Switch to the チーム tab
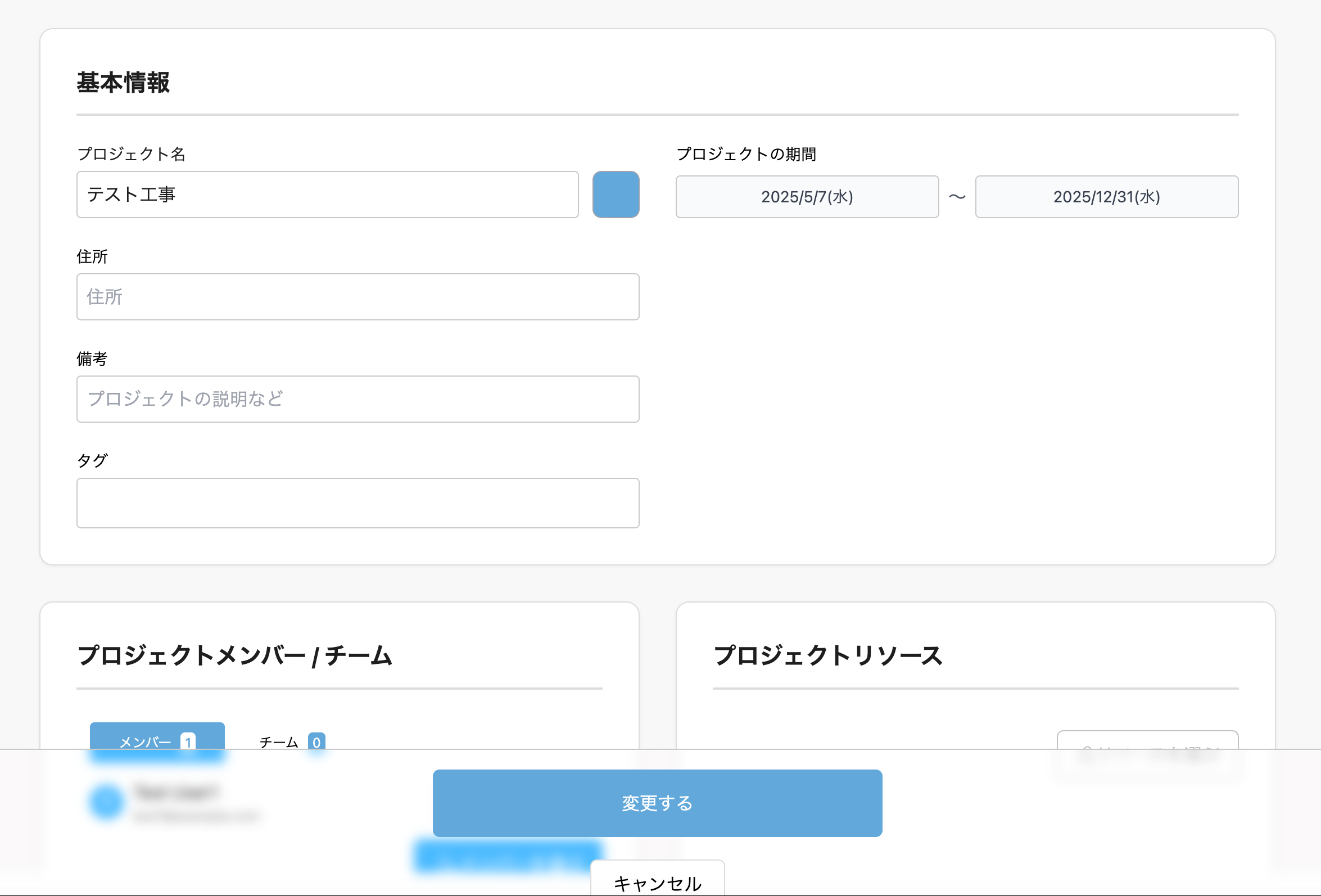Screen dimensions: 1321x896 [x=291, y=741]
